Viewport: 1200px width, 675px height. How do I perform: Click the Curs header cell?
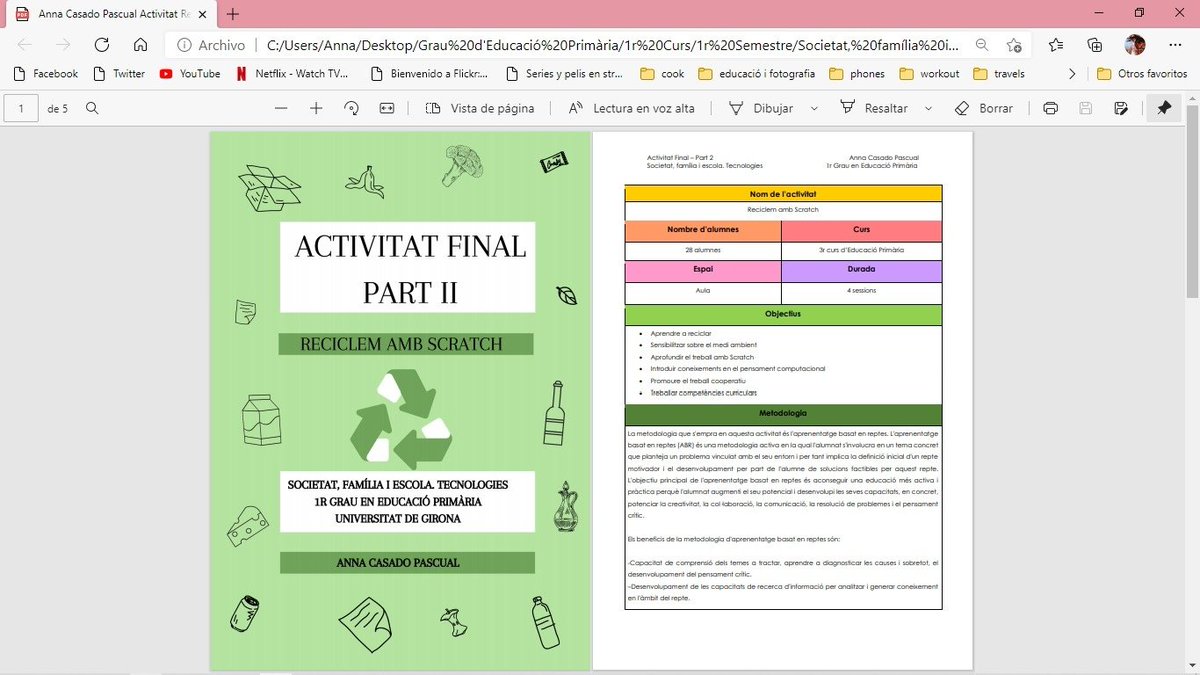(862, 230)
